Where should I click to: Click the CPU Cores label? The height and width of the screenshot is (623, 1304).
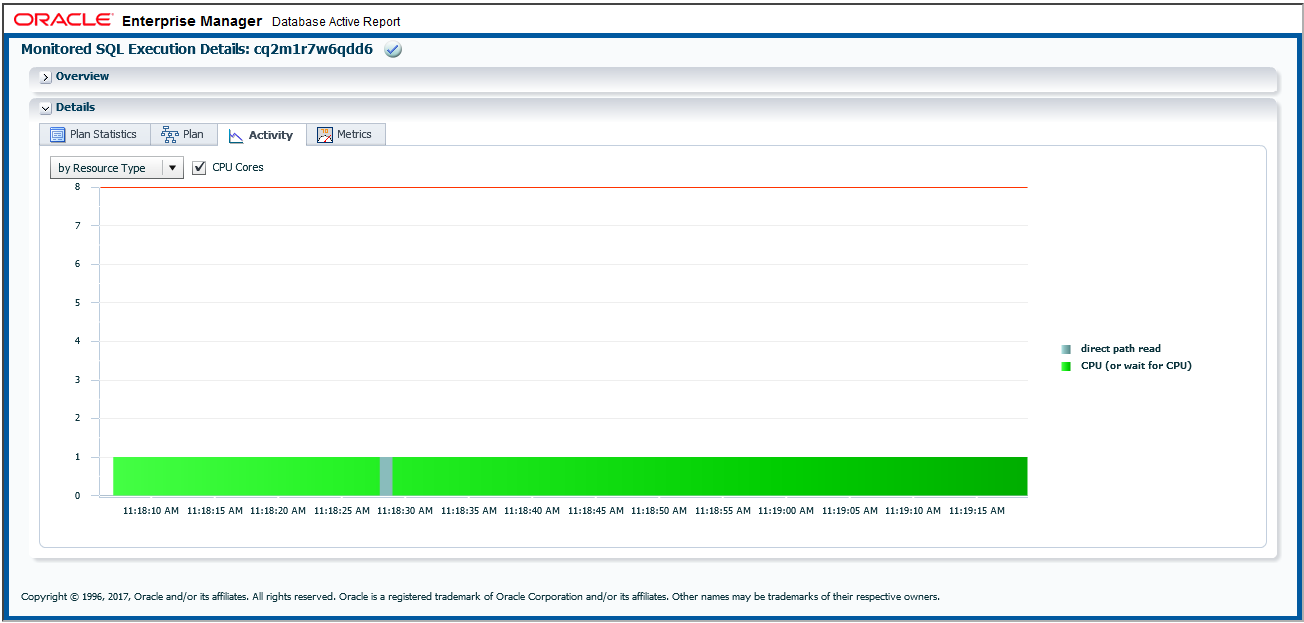(238, 167)
